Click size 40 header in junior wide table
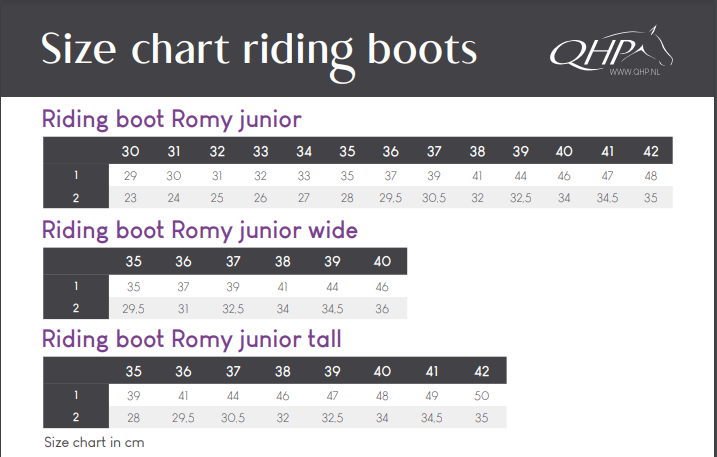This screenshot has height=457, width=717. [382, 262]
